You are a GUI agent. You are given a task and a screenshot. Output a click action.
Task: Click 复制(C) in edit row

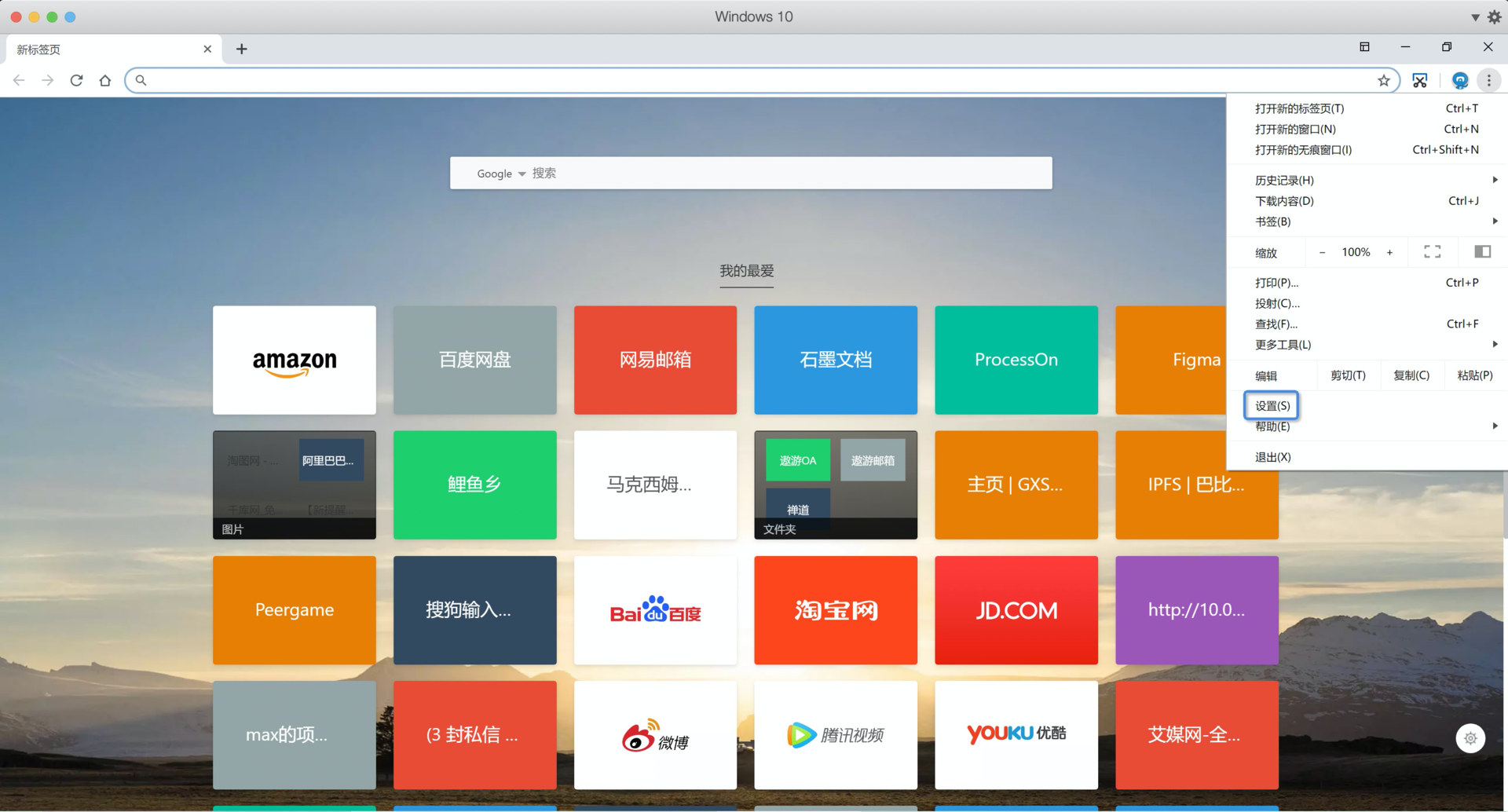1411,375
